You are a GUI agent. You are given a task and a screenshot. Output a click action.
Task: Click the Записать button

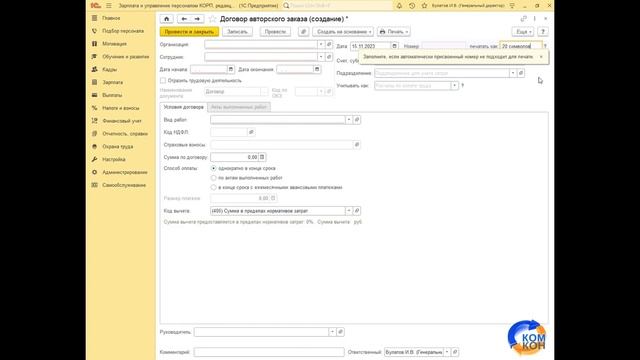click(x=237, y=31)
